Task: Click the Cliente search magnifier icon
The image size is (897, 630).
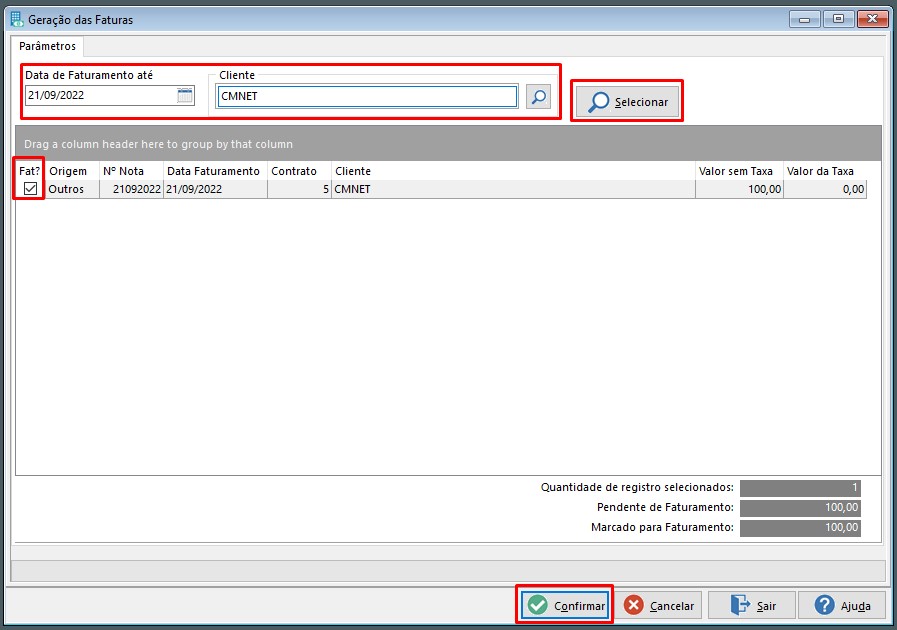Action: click(x=538, y=97)
